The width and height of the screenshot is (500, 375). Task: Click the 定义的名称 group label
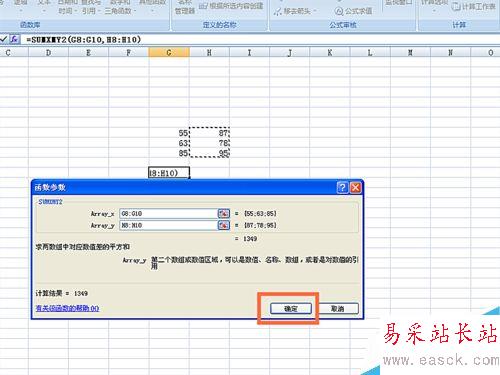(219, 25)
